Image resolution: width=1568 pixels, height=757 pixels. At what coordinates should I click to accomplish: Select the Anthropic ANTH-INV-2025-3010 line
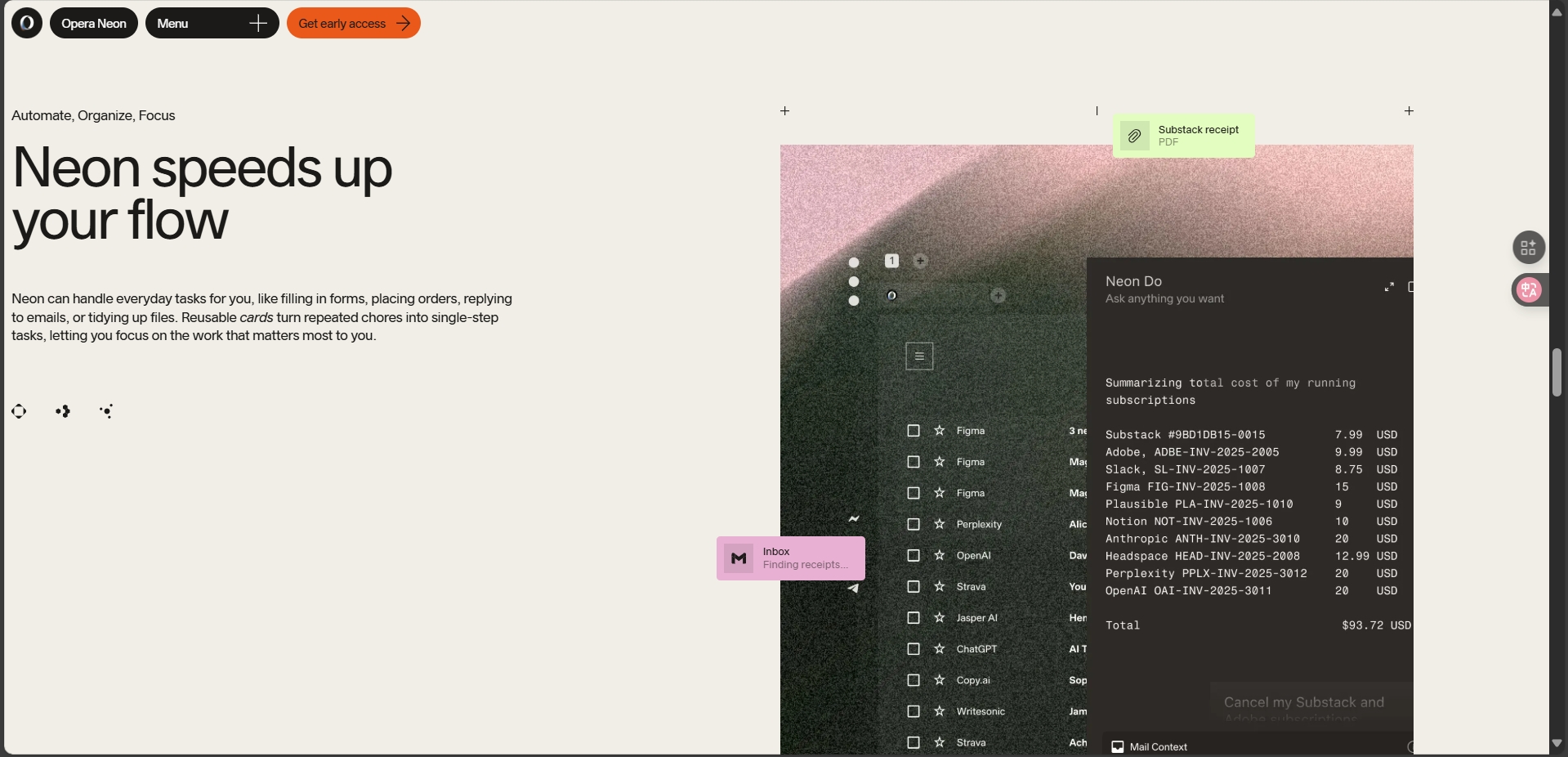click(1251, 539)
